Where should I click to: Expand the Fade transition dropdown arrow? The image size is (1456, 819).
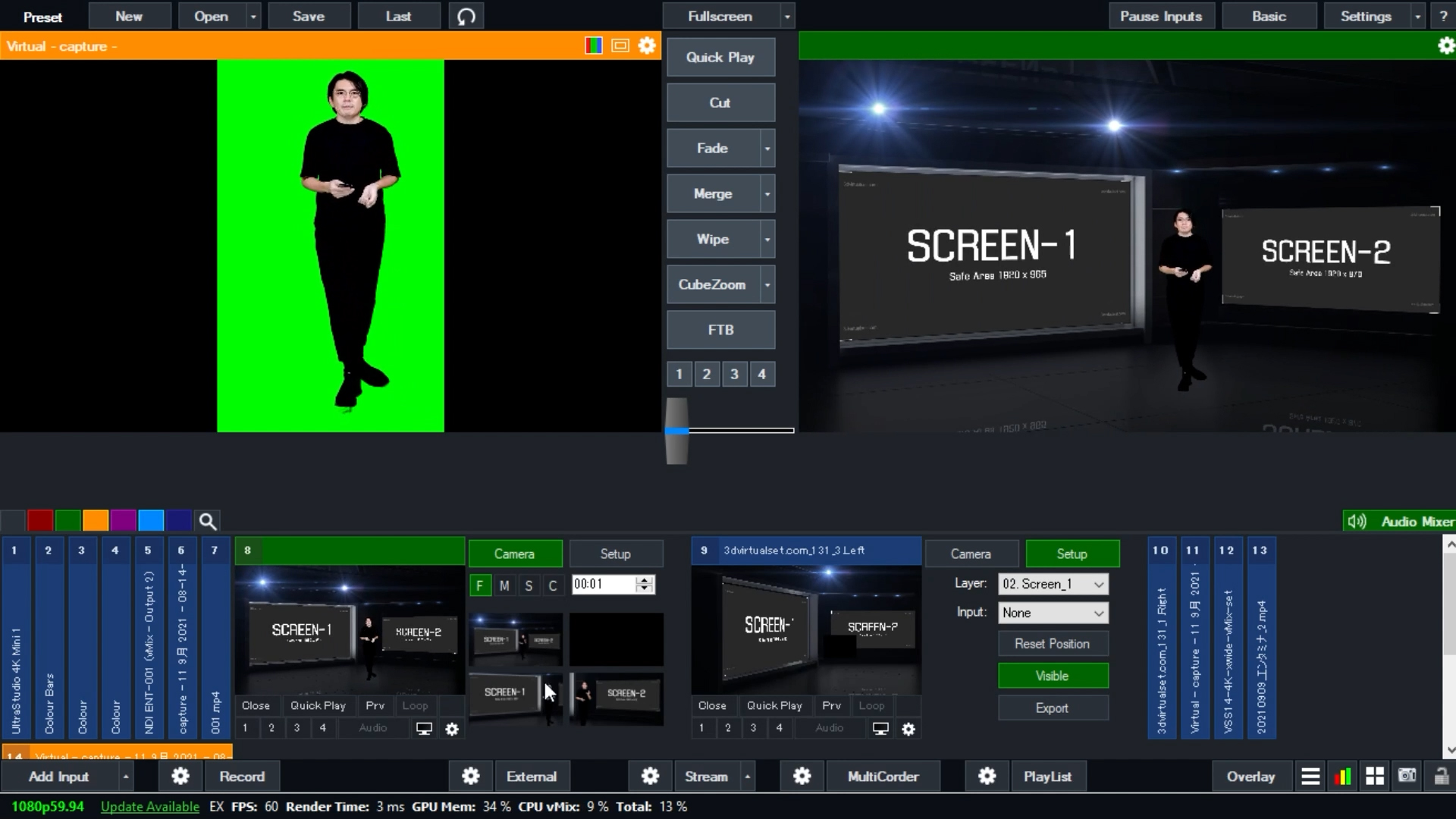[x=767, y=149]
